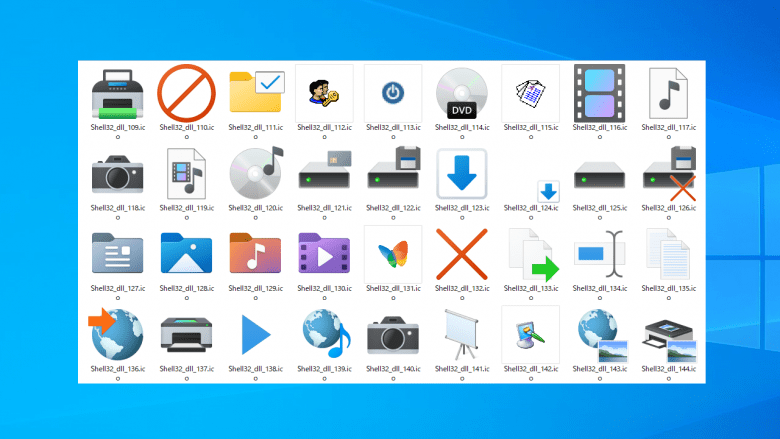
Task: Click the music note file icon Shell32_dll_117
Action: pos(669,93)
